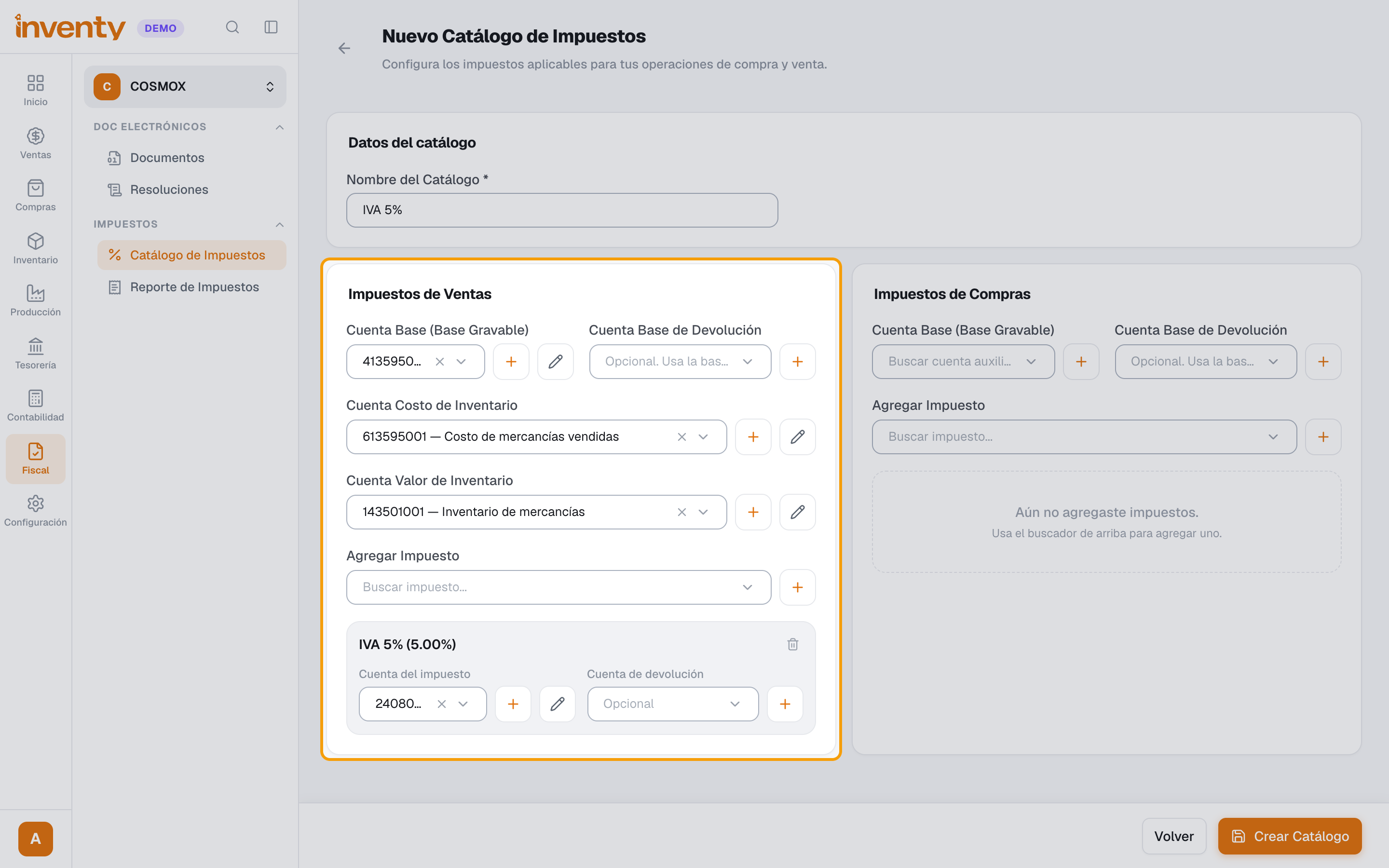This screenshot has width=1389, height=868.
Task: Clear the 4135950 base account selection
Action: (x=440, y=362)
